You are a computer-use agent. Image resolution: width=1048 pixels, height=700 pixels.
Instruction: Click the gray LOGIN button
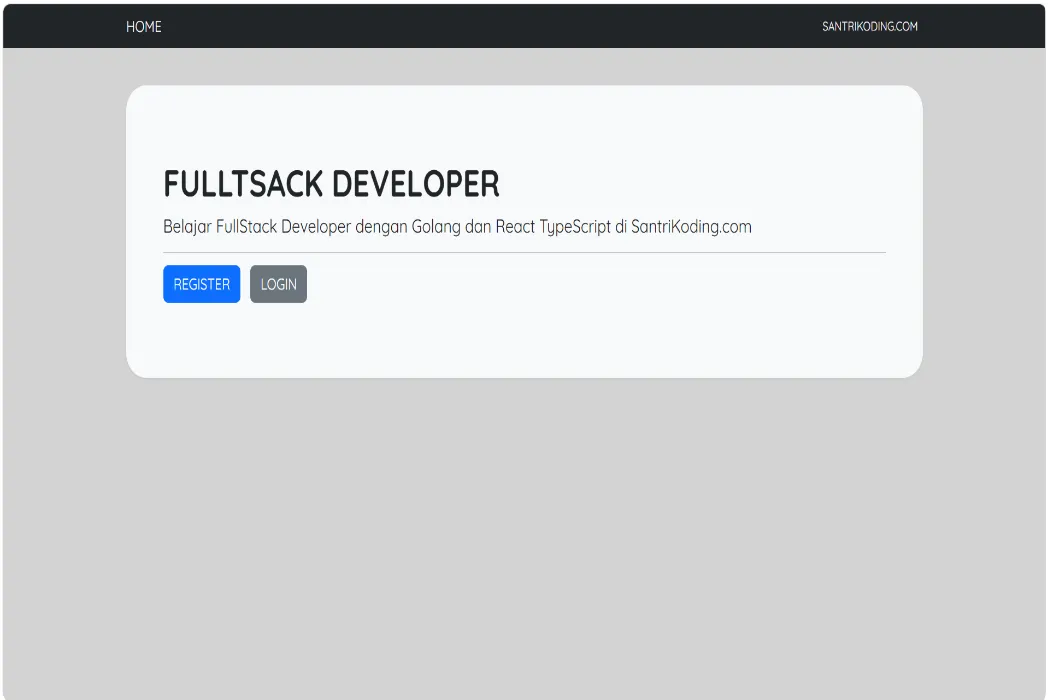click(278, 284)
